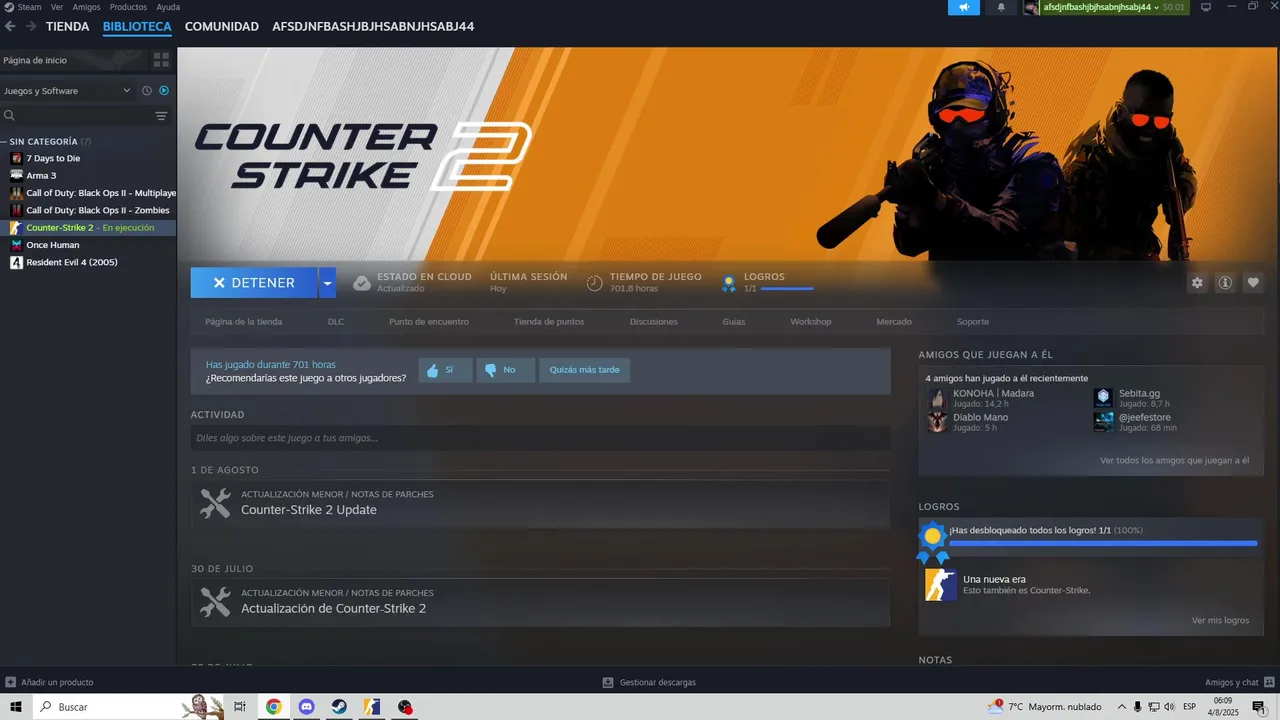
Task: Open Tienda de puntos link
Action: 549,322
